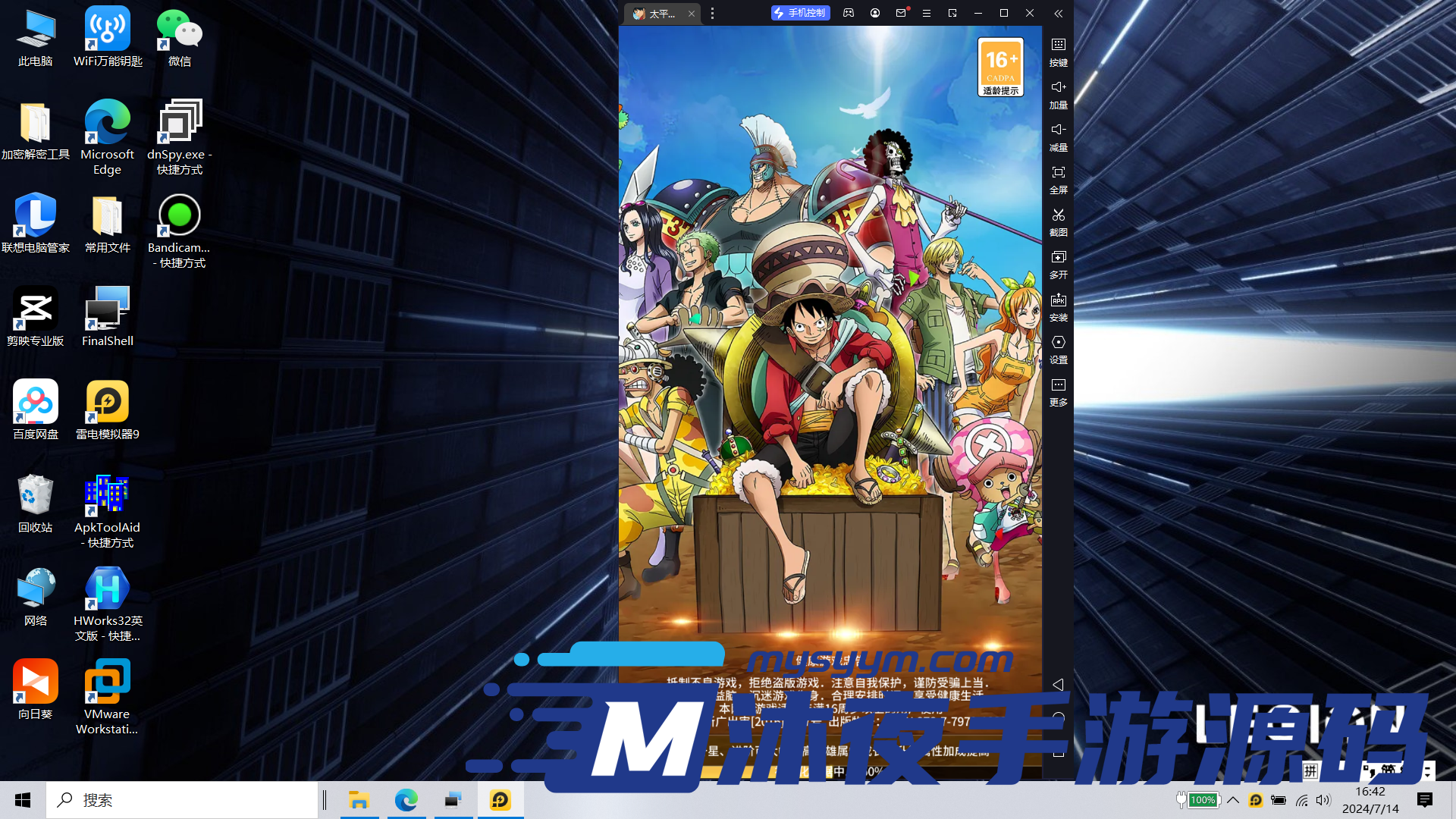The height and width of the screenshot is (819, 1456).
Task: Open the user account icon
Action: click(875, 13)
